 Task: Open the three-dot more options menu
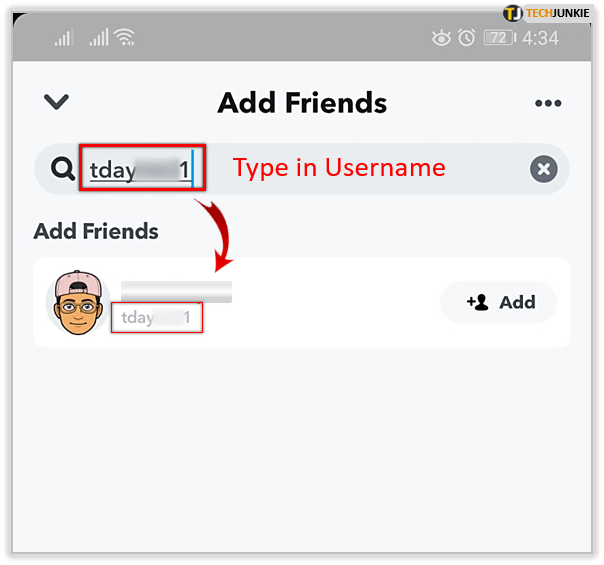point(548,103)
